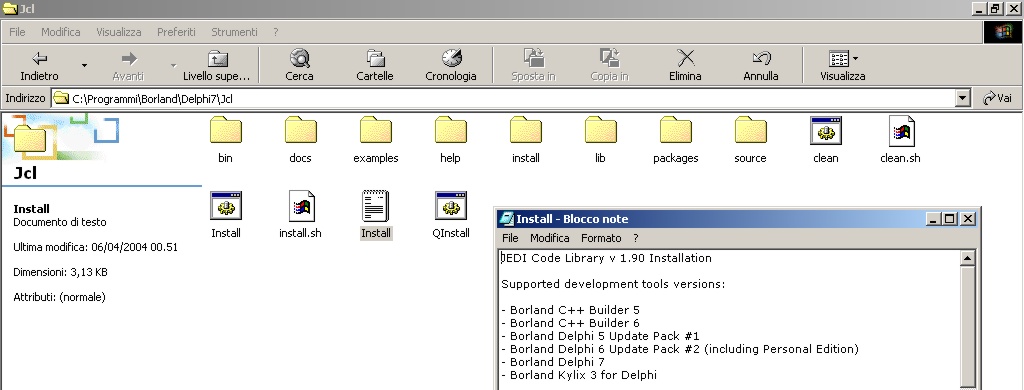Image resolution: width=1024 pixels, height=390 pixels.
Task: Click the address bar path field
Action: (x=503, y=99)
